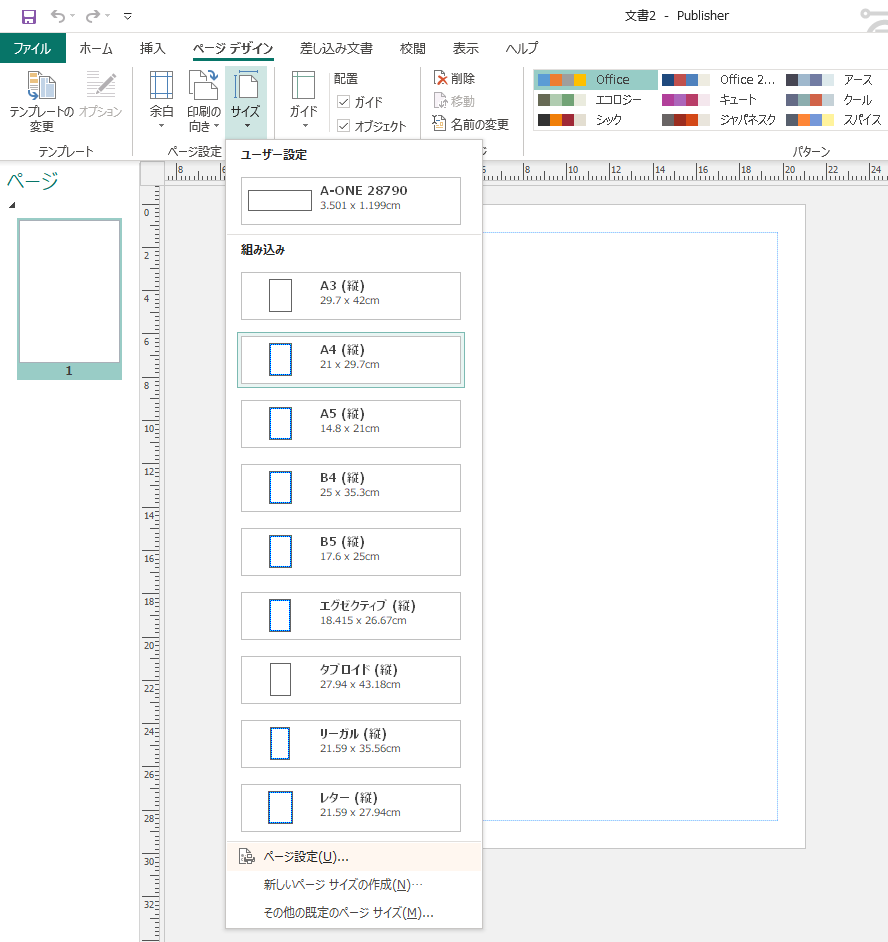Apply the Office color scheme
Screen dimensions: 888x942
595,79
